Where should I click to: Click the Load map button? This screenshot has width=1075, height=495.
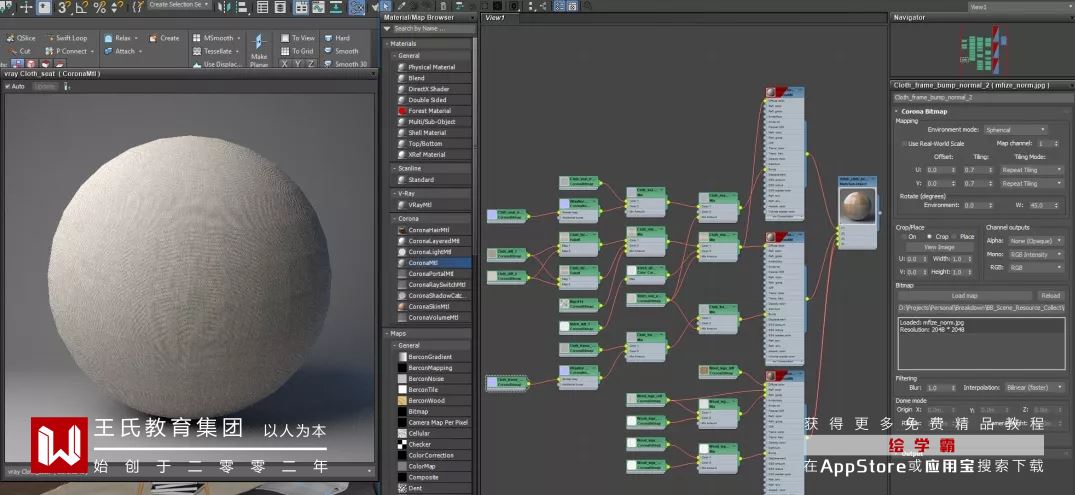[x=964, y=296]
